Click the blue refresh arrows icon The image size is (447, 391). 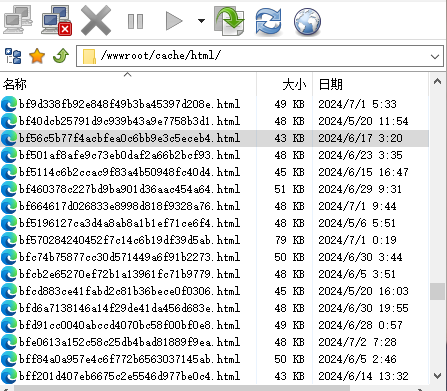(268, 21)
